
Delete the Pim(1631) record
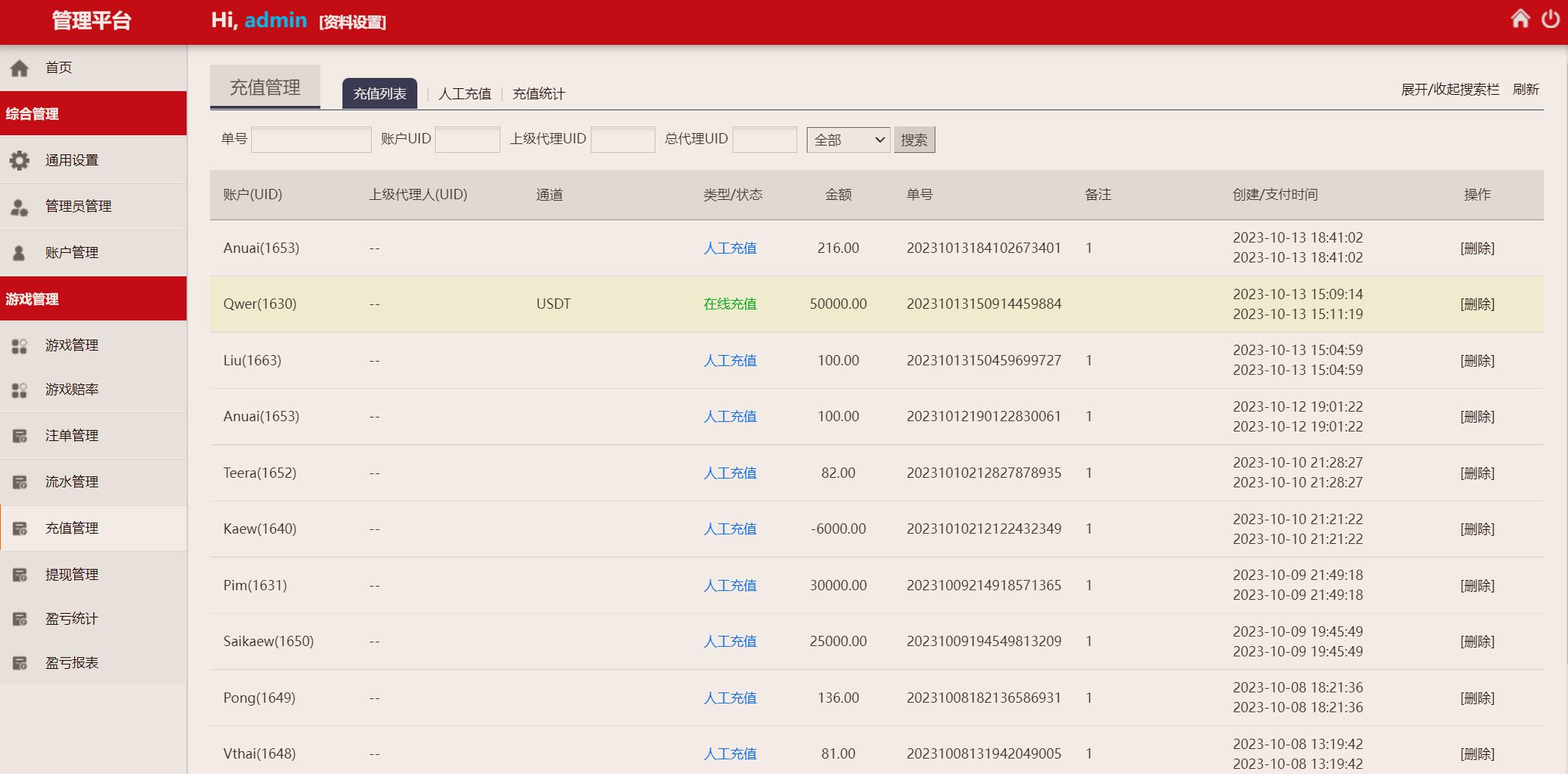(1477, 586)
